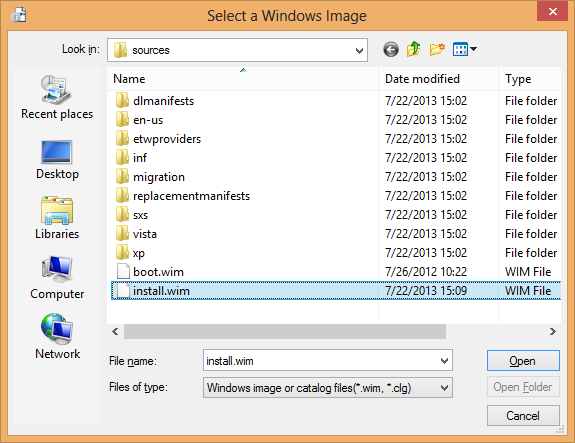Viewport: 575px width, 443px height.
Task: Create a new folder
Action: coord(437,49)
